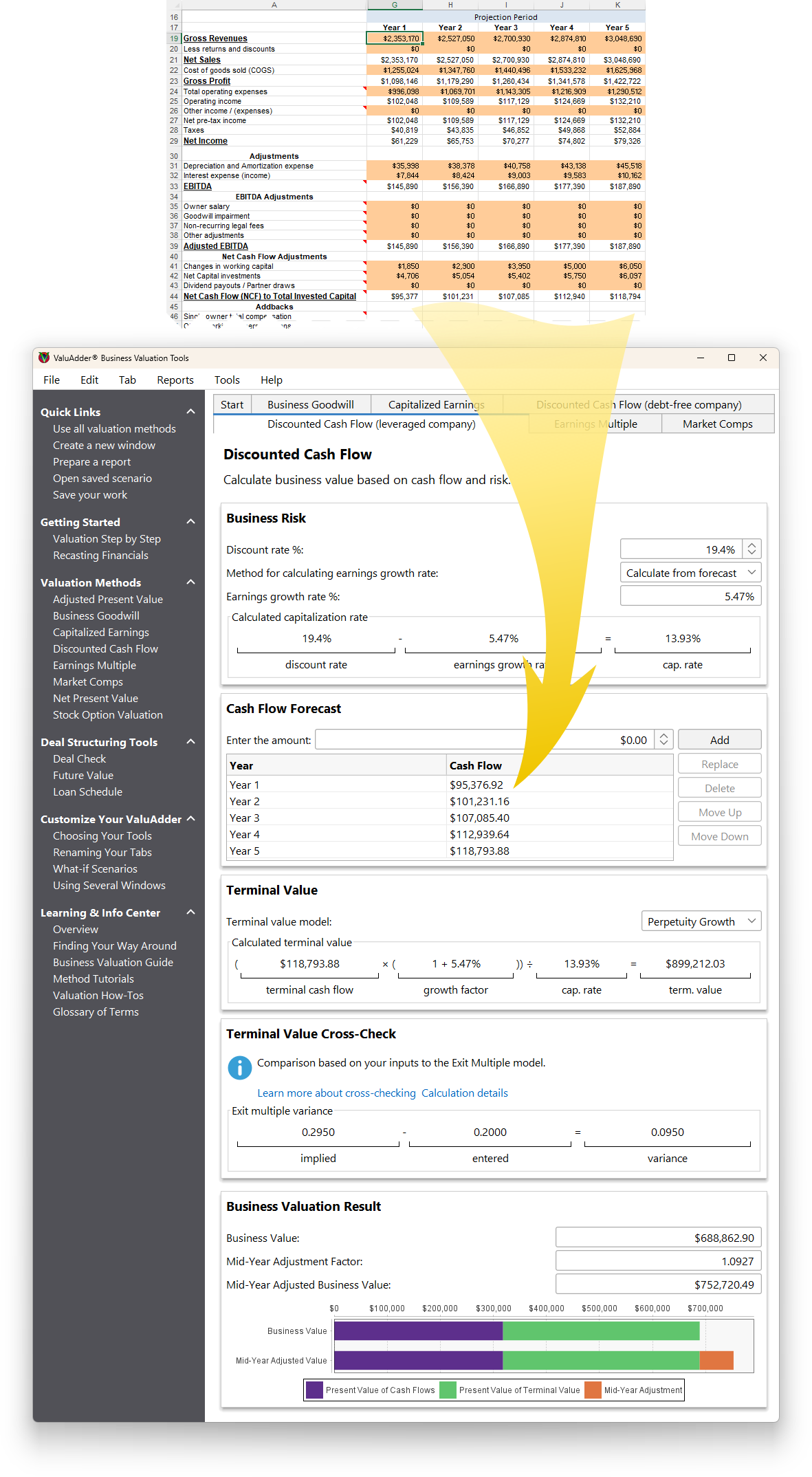This screenshot has width=812, height=1477.
Task: Adjust the Discount rate stepper arrows
Action: pos(751,549)
